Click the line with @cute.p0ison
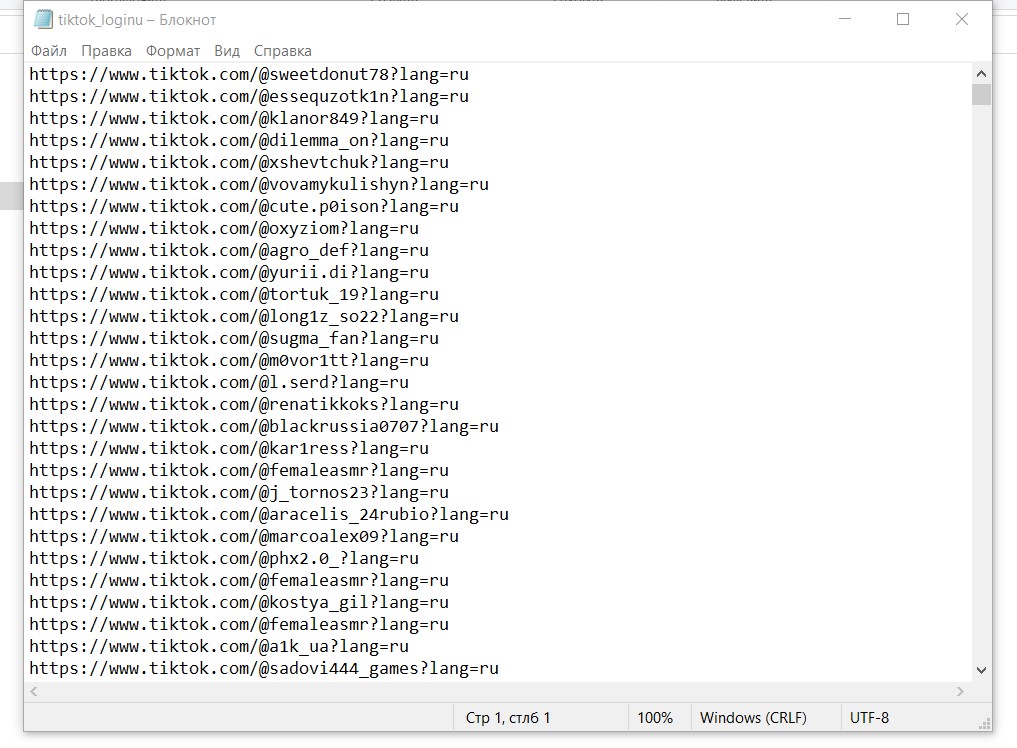1017x748 pixels. [244, 206]
